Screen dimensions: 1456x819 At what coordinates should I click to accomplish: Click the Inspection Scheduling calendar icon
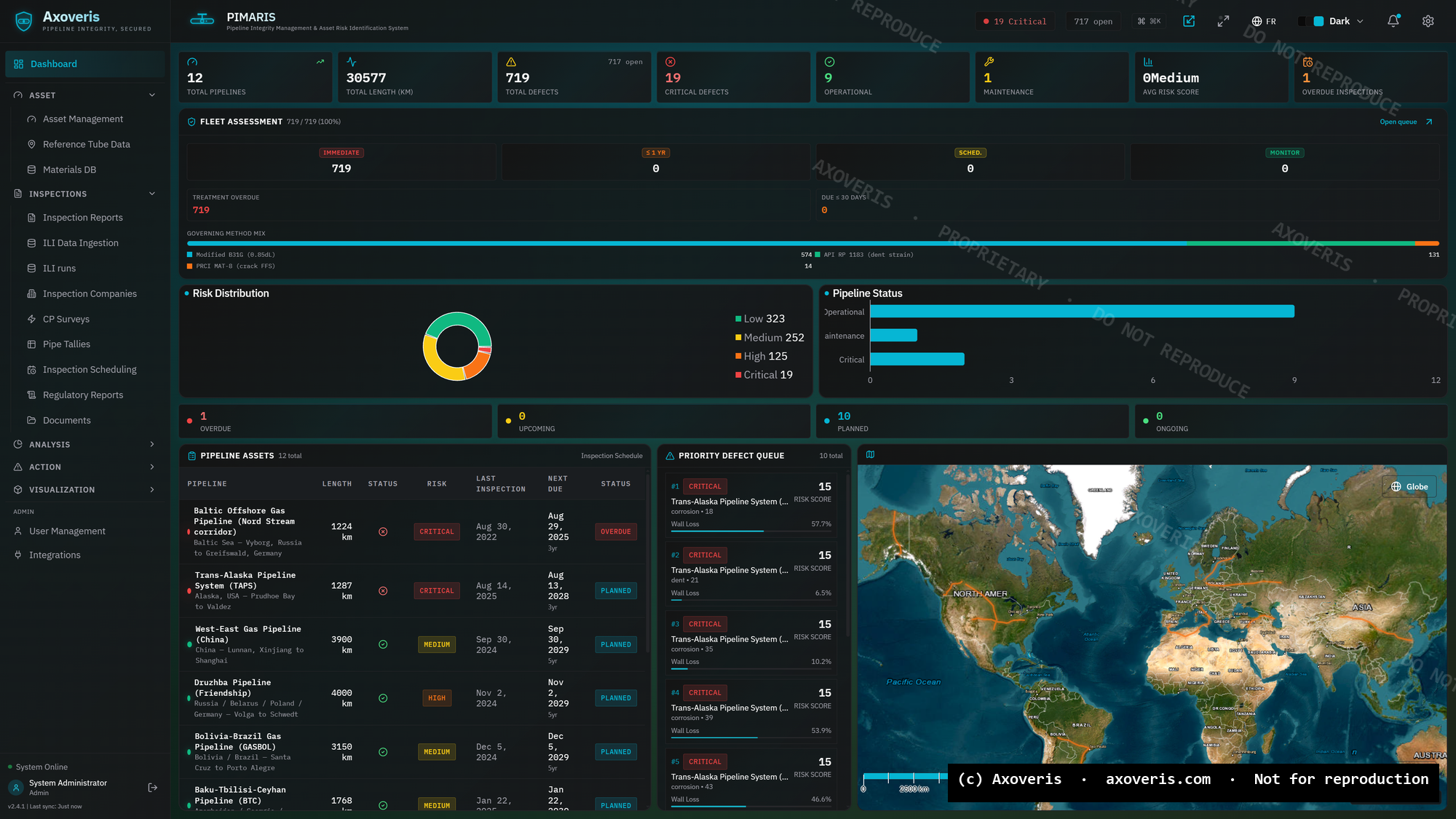31,370
